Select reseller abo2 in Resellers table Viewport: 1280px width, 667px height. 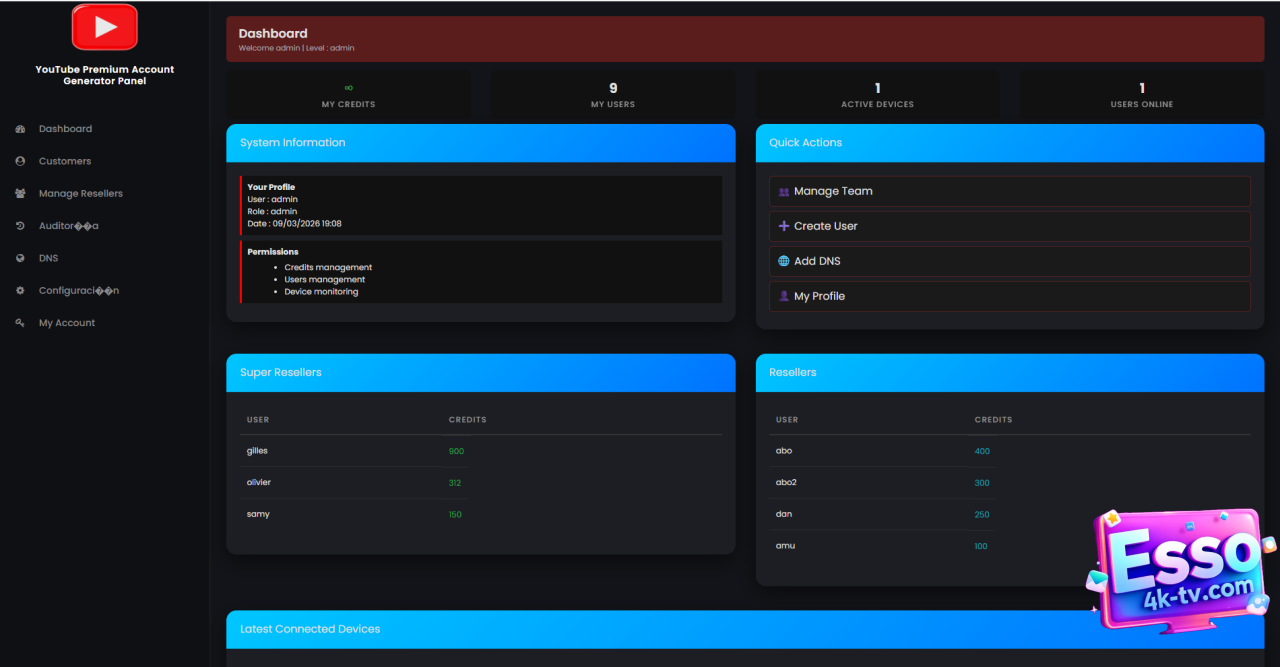(786, 482)
